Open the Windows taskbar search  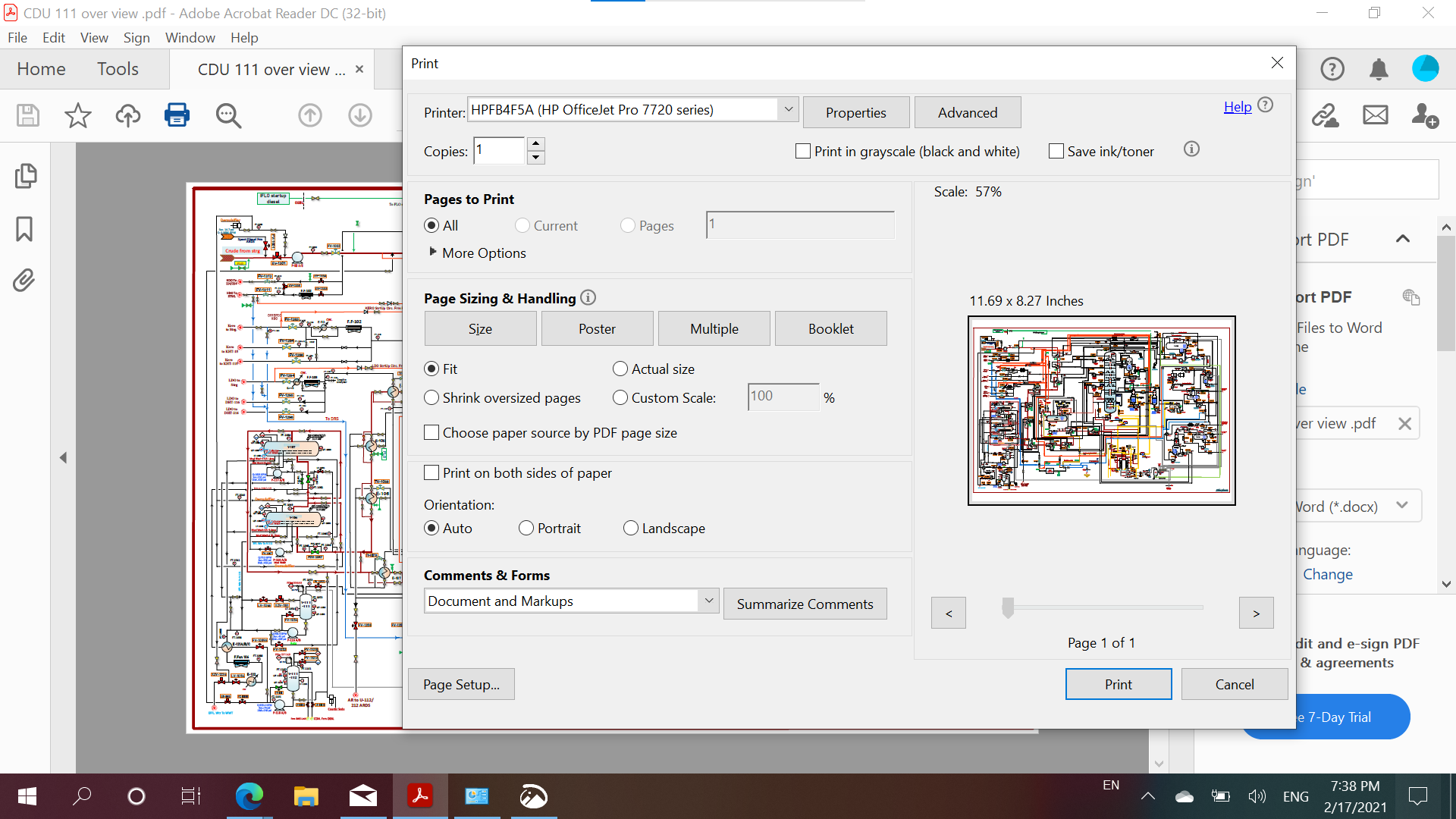tap(82, 795)
